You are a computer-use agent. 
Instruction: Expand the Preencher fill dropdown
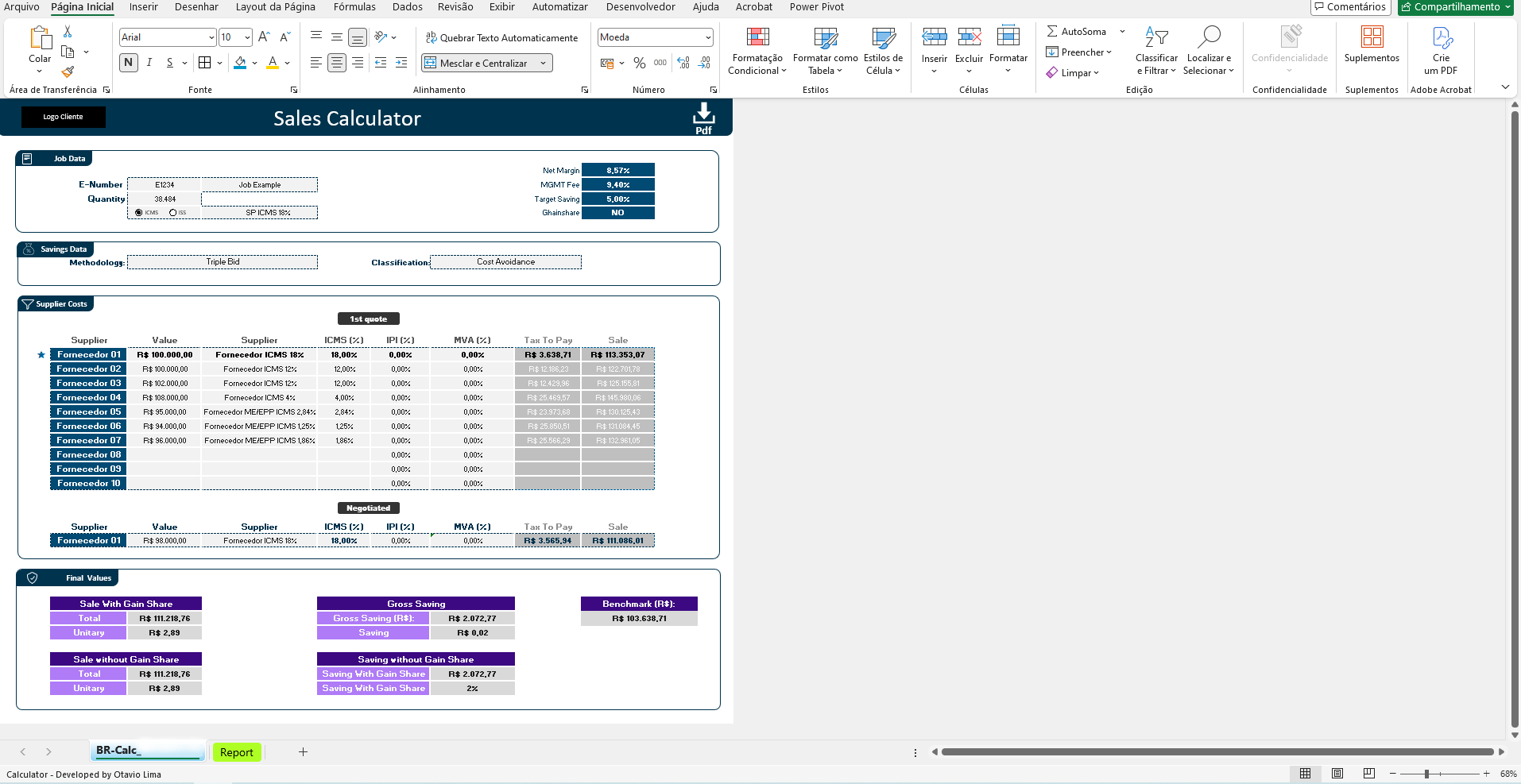point(1109,52)
